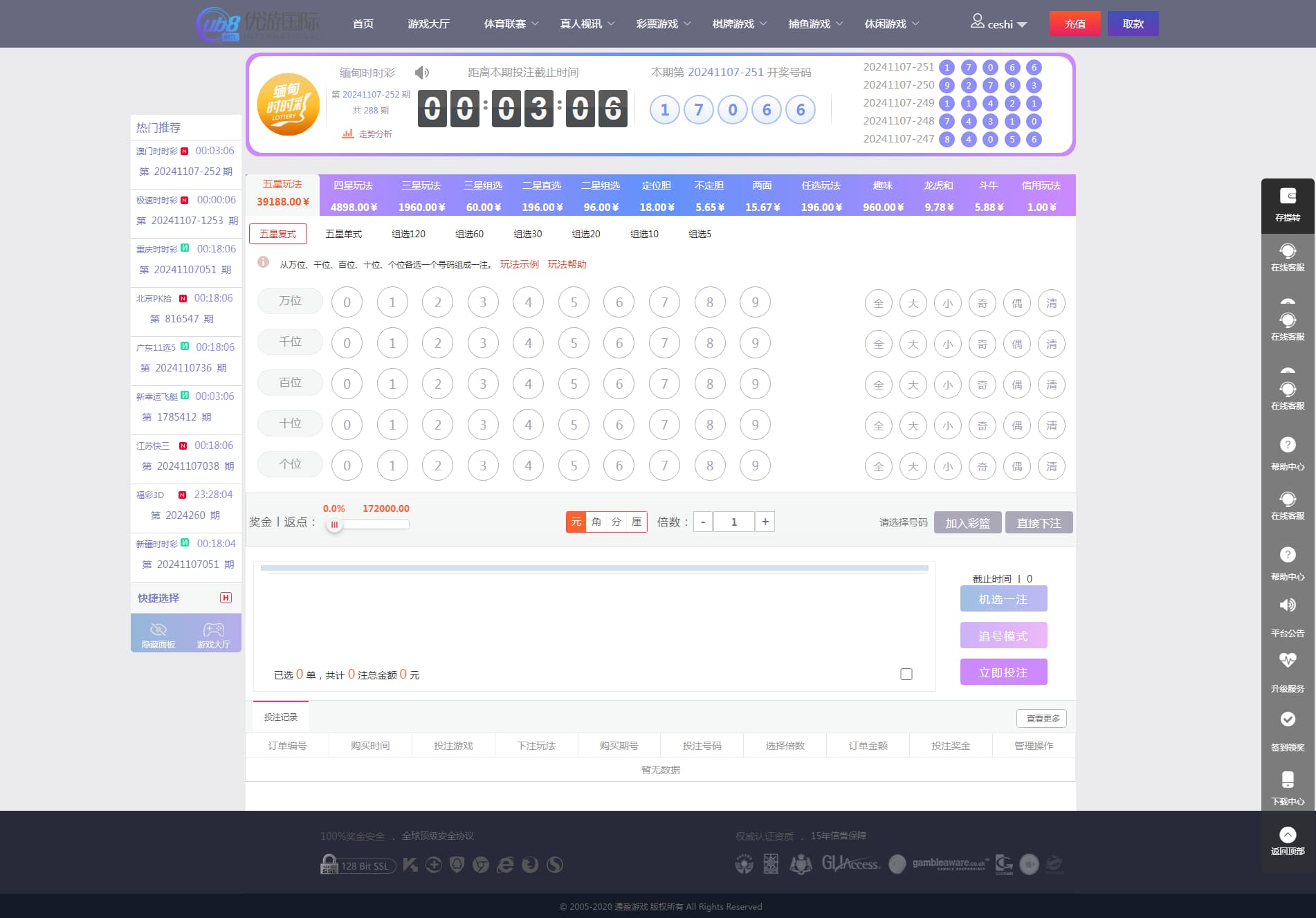Click the 立即投注 button

[1003, 672]
